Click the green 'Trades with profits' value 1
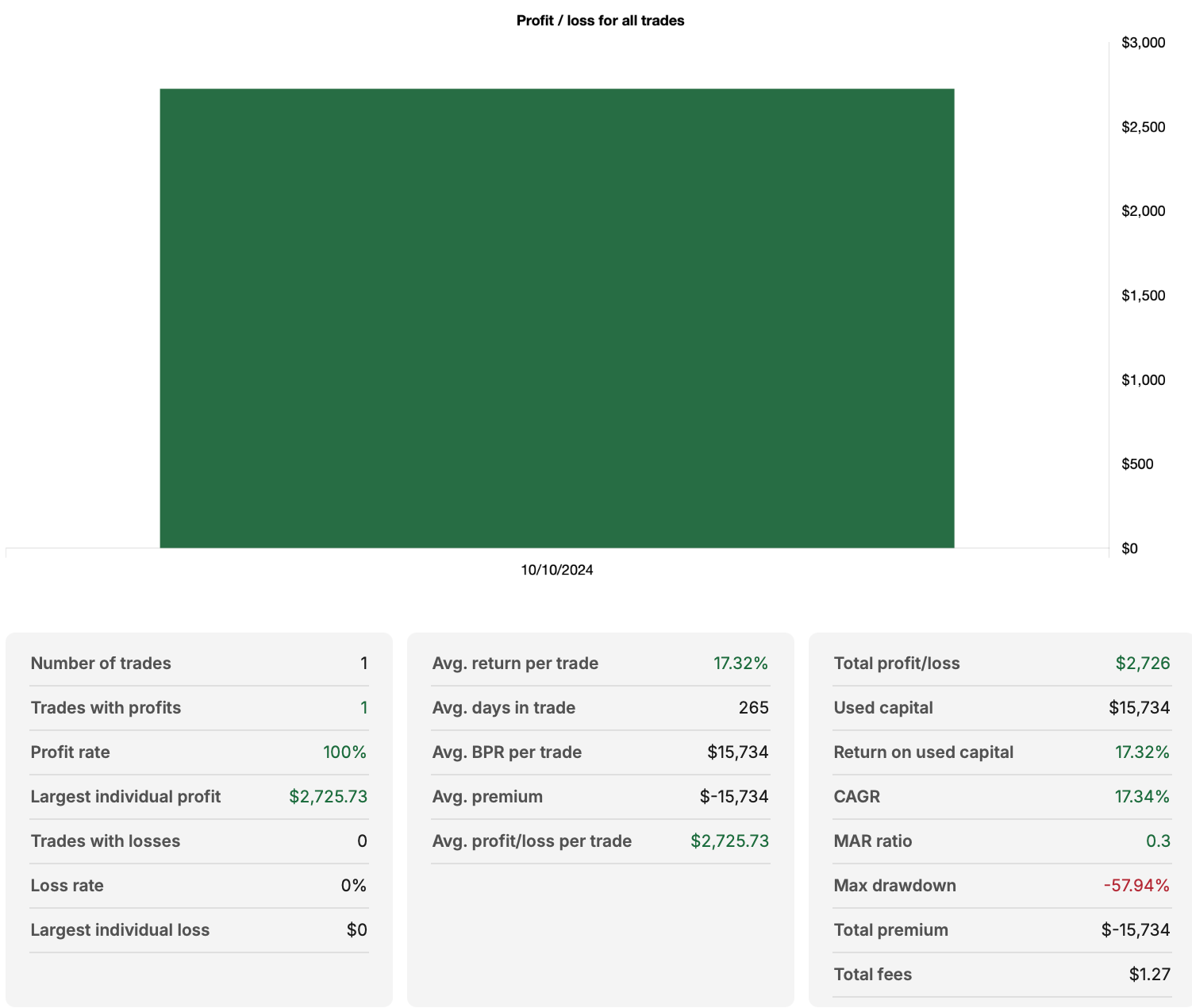The height and width of the screenshot is (1008, 1192). 363,708
